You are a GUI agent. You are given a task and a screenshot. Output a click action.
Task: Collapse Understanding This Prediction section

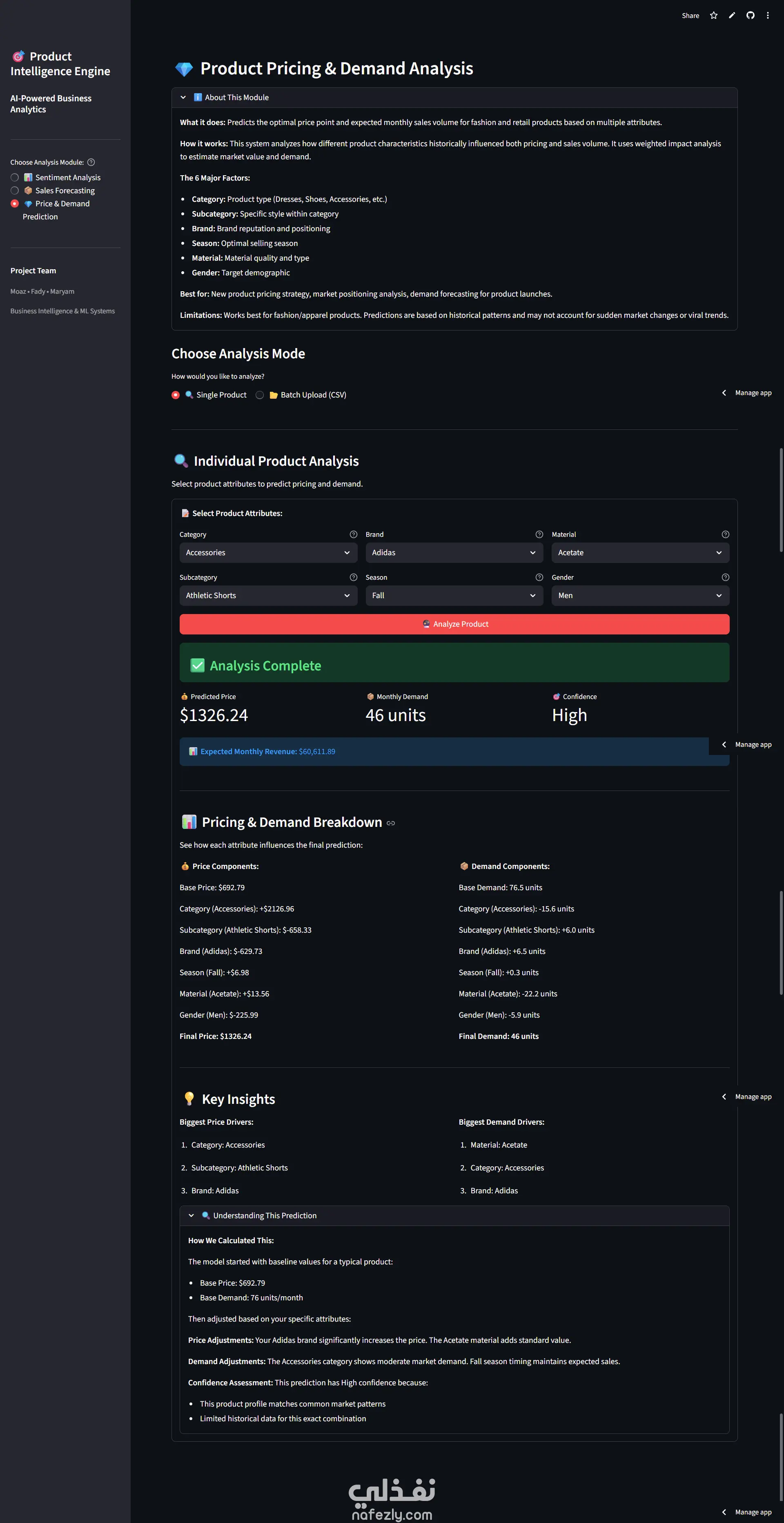pyautogui.click(x=265, y=1215)
